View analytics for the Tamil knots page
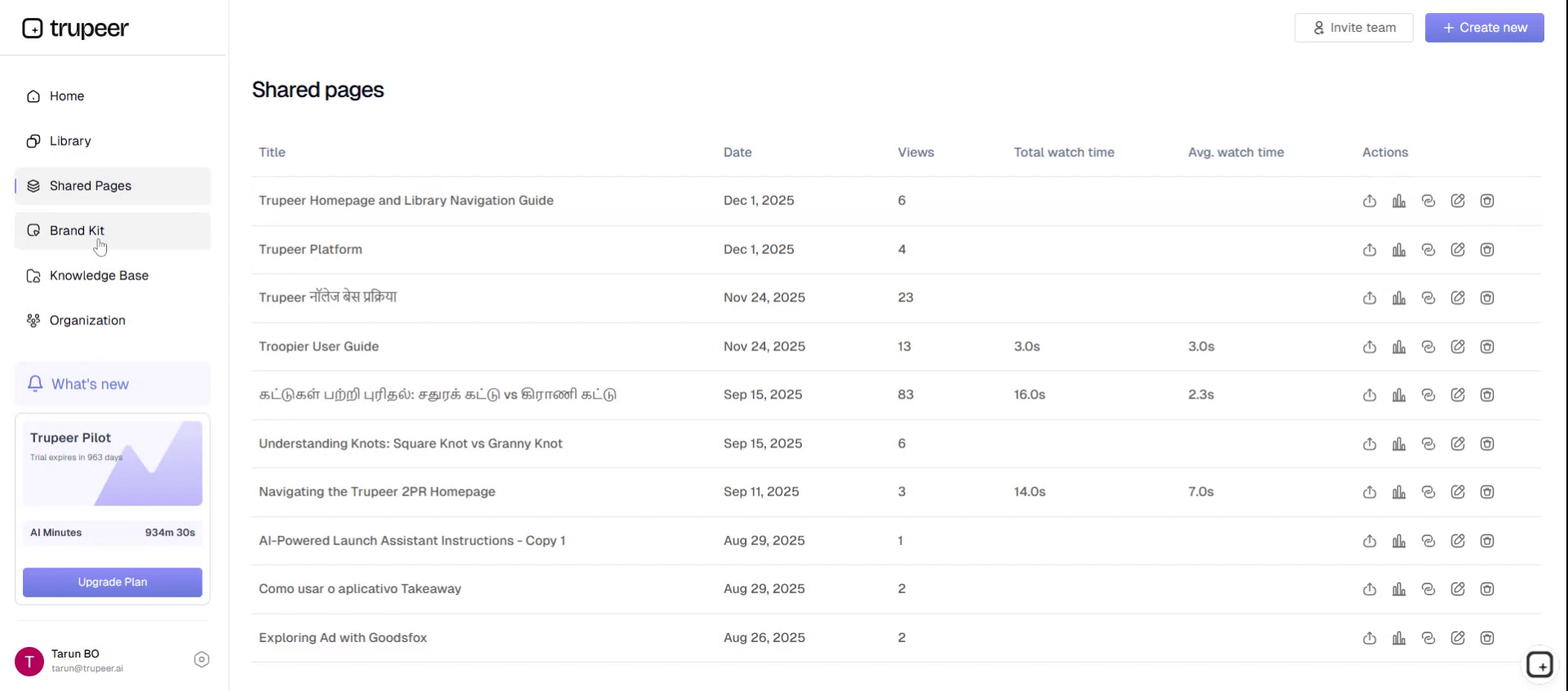The image size is (1568, 691). tap(1399, 395)
